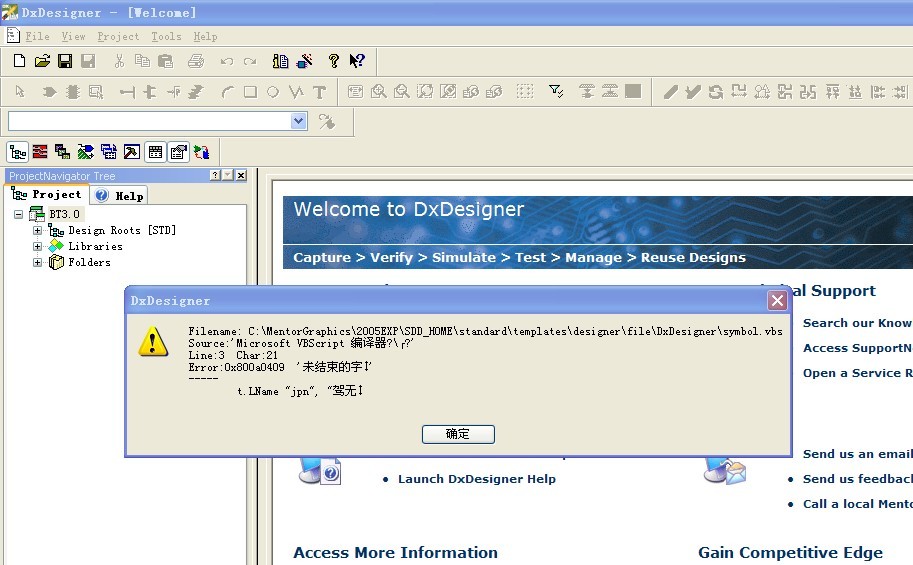Click the Open a Service Request link
This screenshot has width=913, height=565.
pos(858,373)
